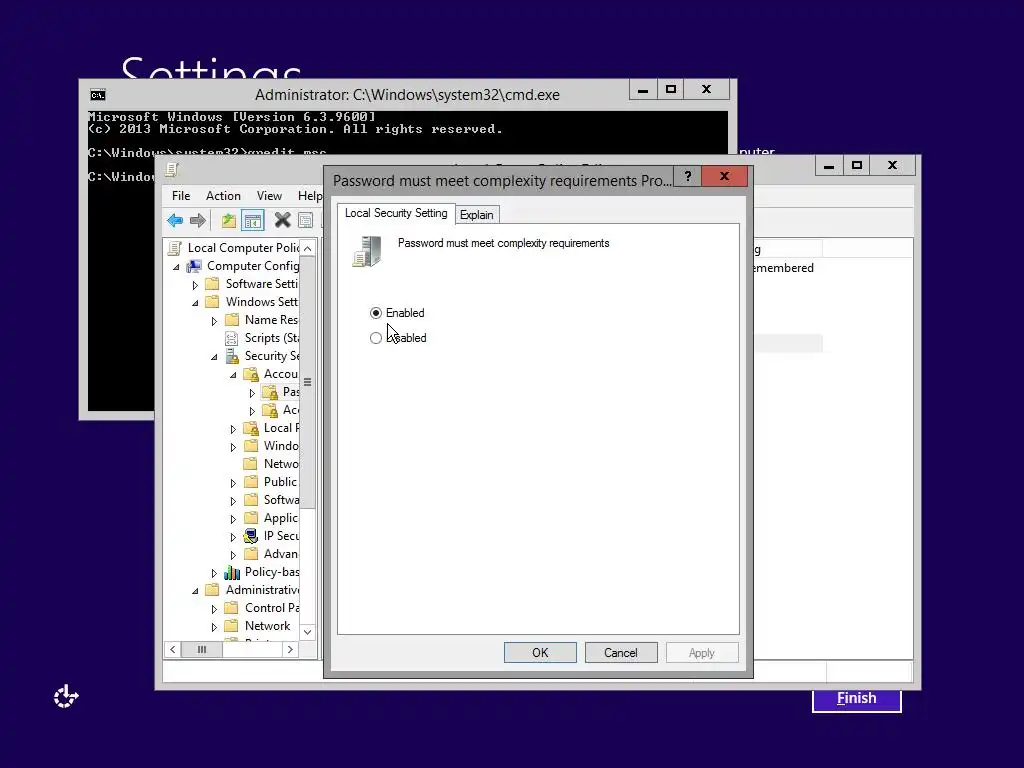Click the Policy-based QoS bar chart icon
This screenshot has width=1024, height=768.
pos(232,573)
